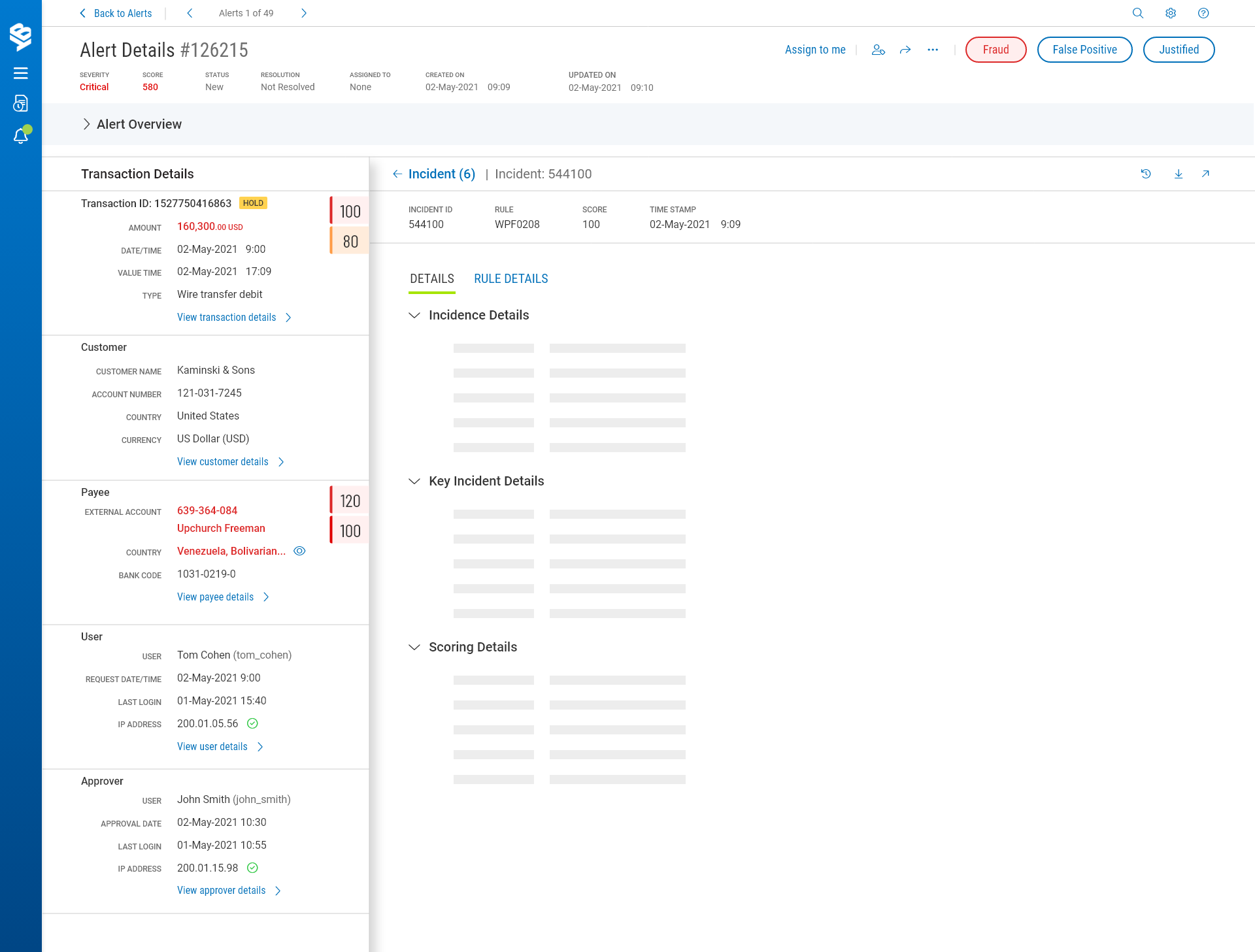This screenshot has height=952, width=1255.
Task: Toggle payee country visibility eye icon
Action: (x=299, y=551)
